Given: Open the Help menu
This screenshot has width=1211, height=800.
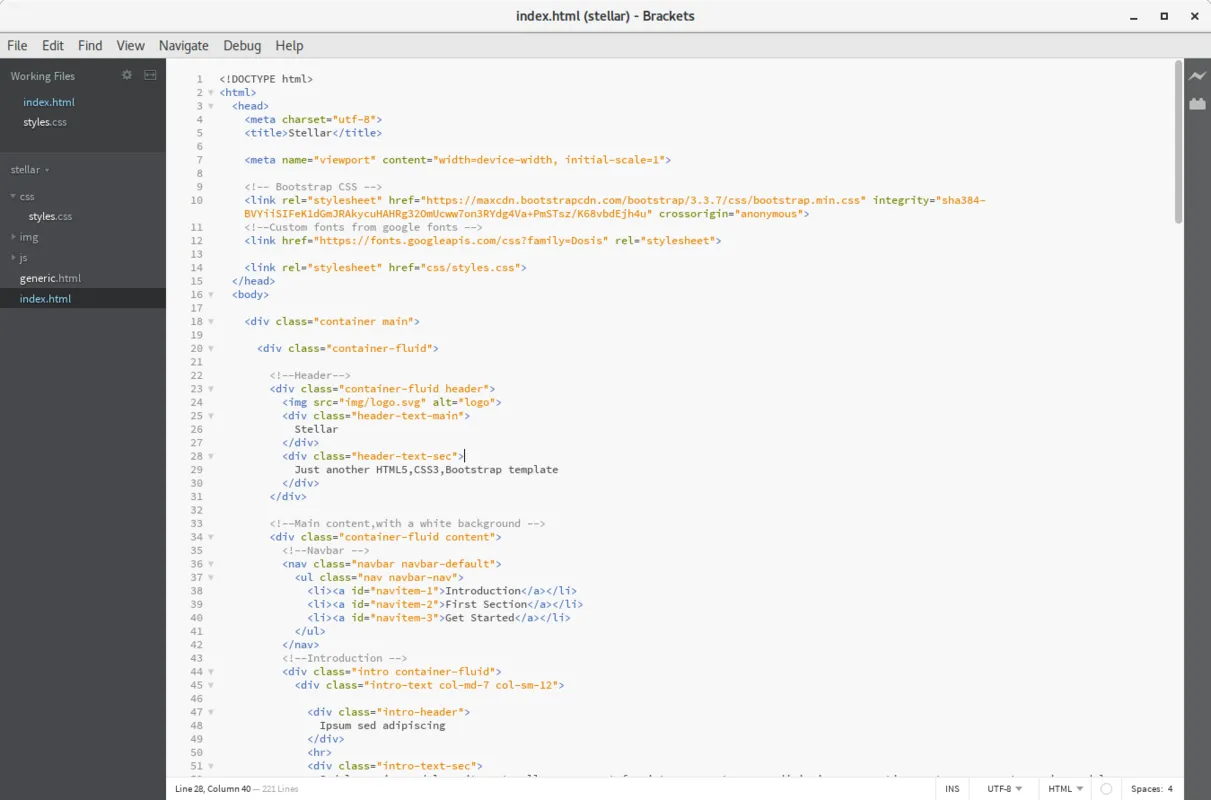Looking at the screenshot, I should point(289,45).
